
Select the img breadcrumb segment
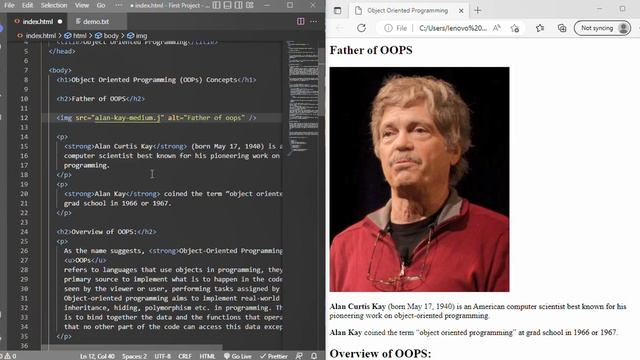pyautogui.click(x=137, y=36)
